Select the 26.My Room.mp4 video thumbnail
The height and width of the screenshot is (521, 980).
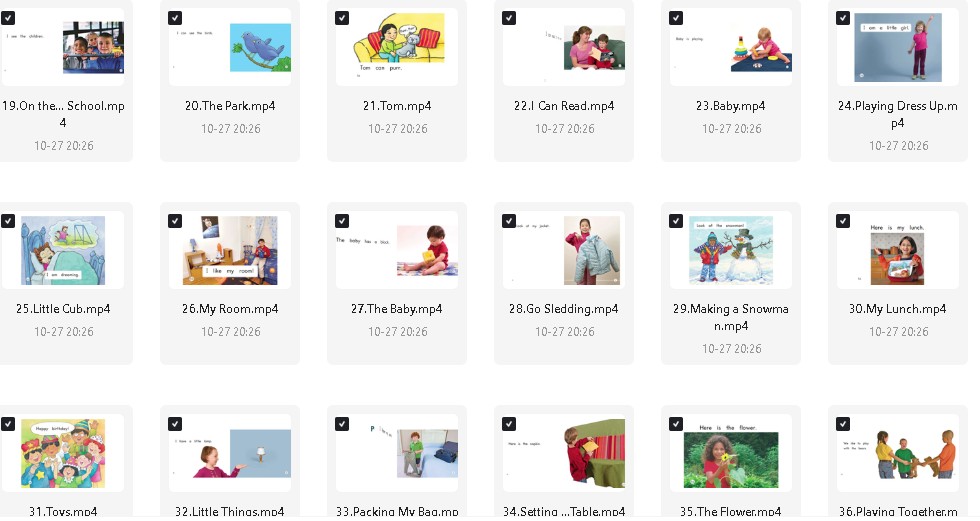tap(230, 250)
